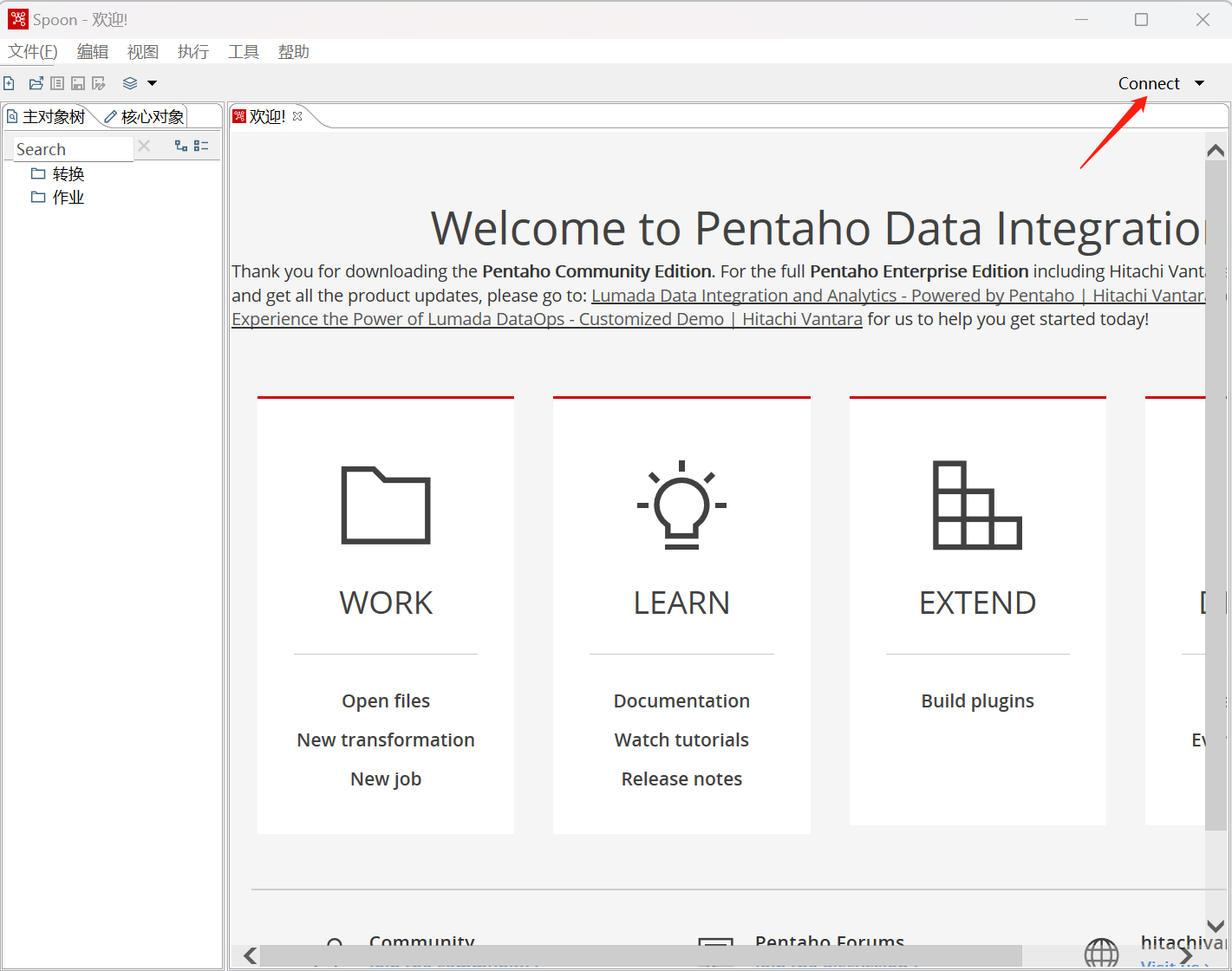
Task: Open the 文件(F) menu
Action: pyautogui.click(x=33, y=52)
